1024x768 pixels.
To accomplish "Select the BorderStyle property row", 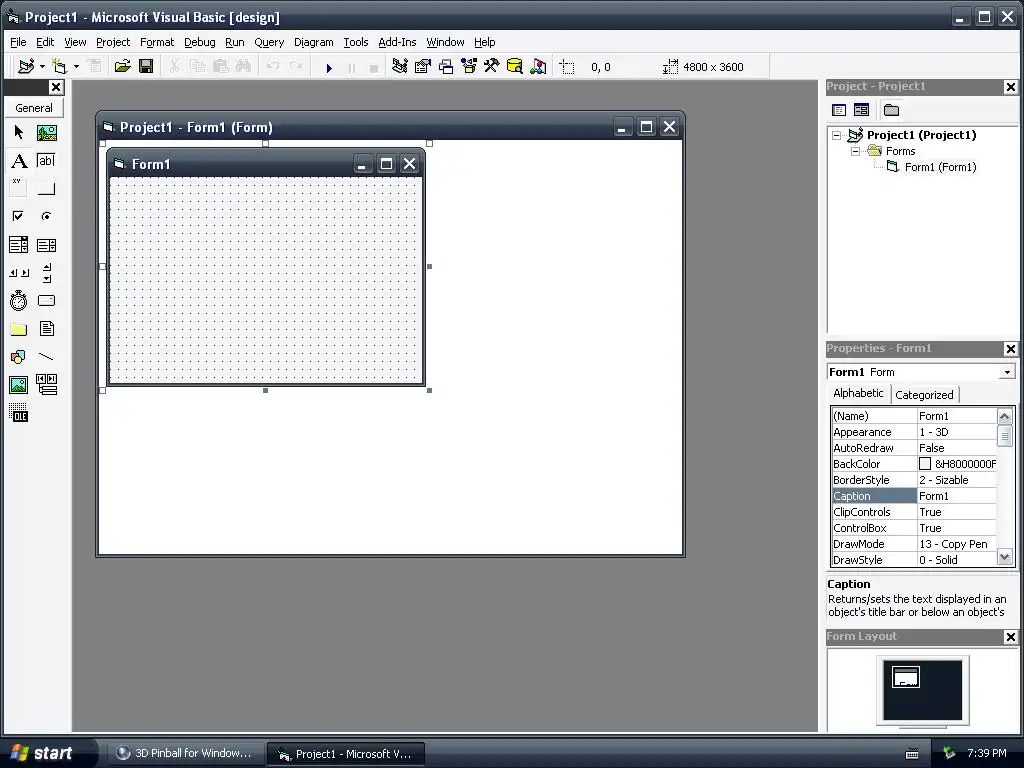I will pyautogui.click(x=914, y=480).
